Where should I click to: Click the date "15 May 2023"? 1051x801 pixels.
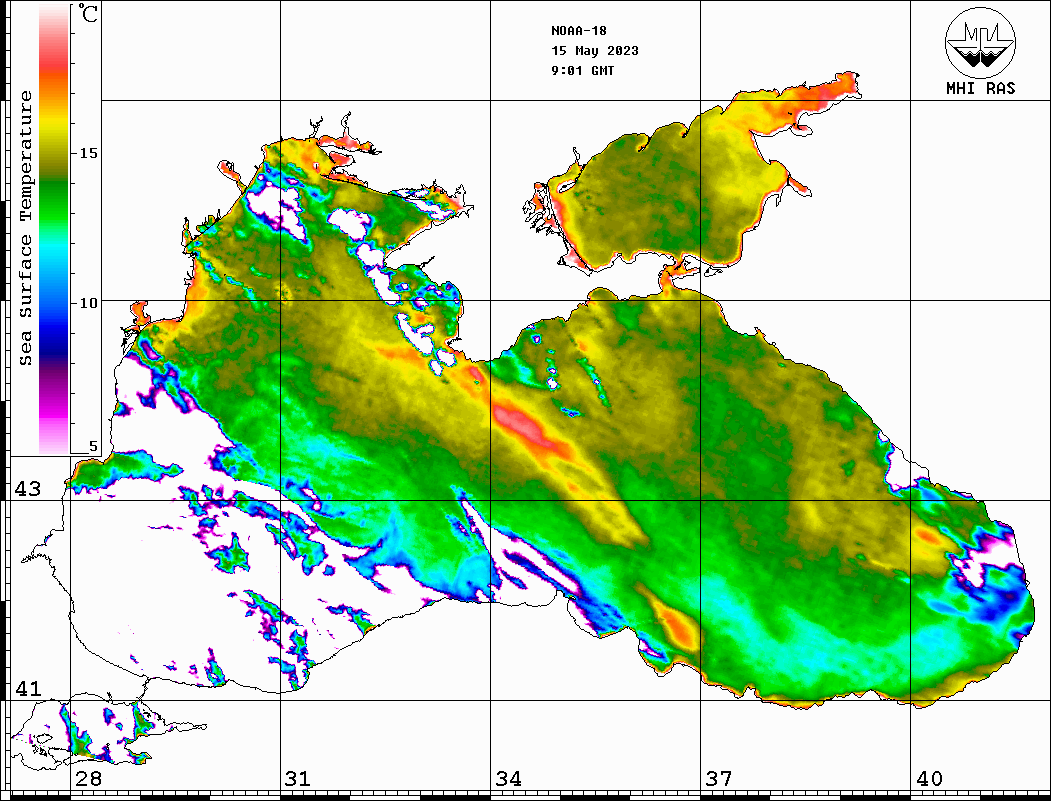[x=595, y=51]
